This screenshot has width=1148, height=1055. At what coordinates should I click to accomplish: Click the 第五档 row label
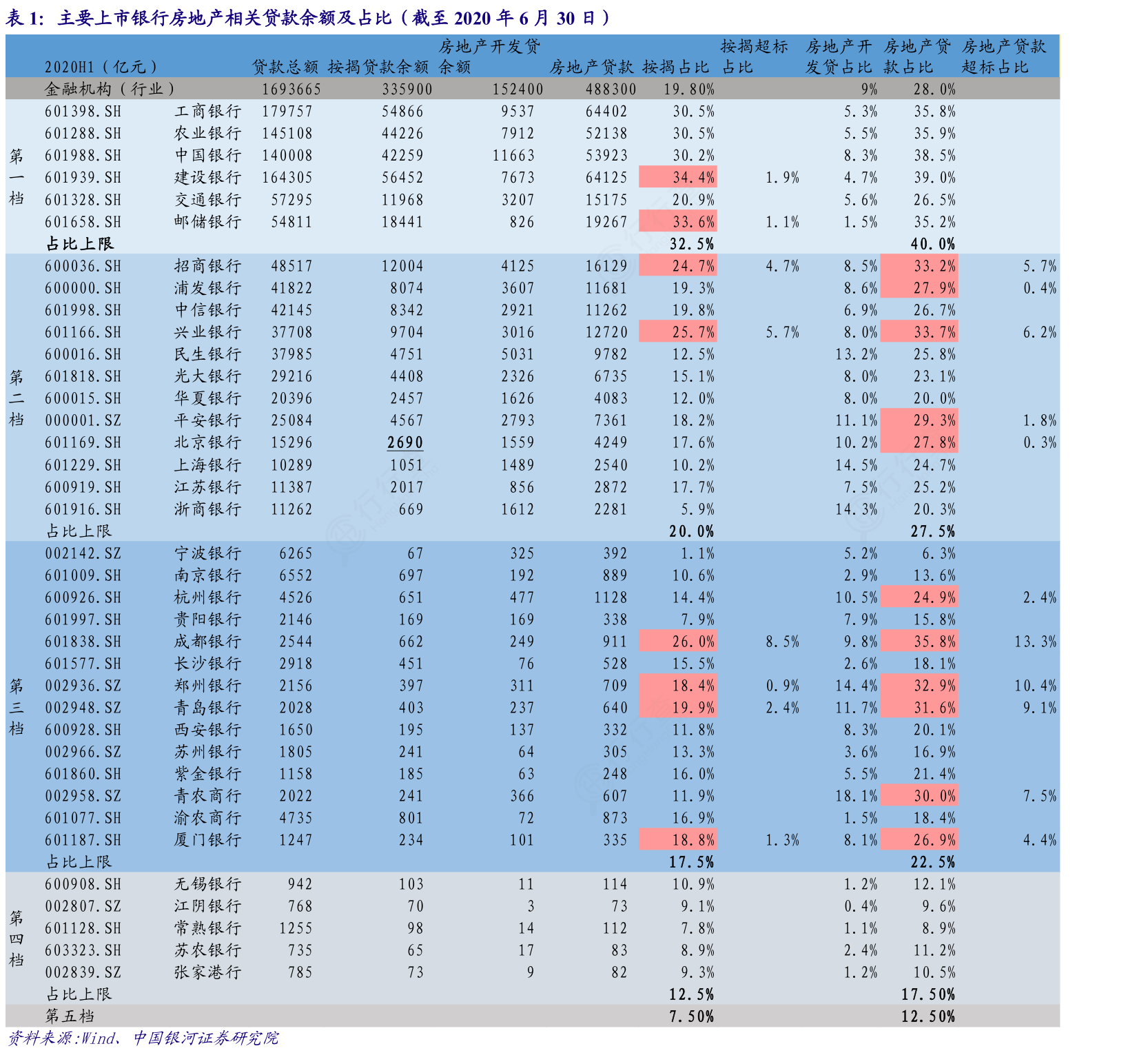coord(70,1016)
